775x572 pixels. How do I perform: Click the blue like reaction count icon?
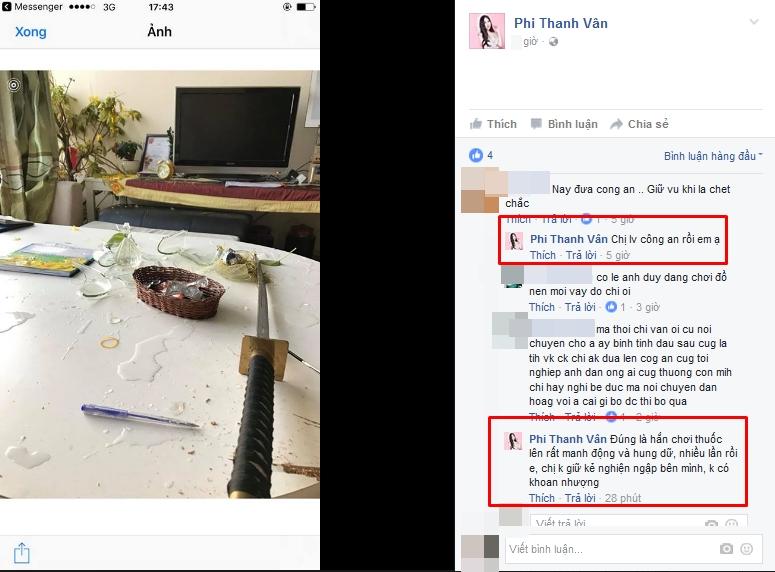[476, 155]
